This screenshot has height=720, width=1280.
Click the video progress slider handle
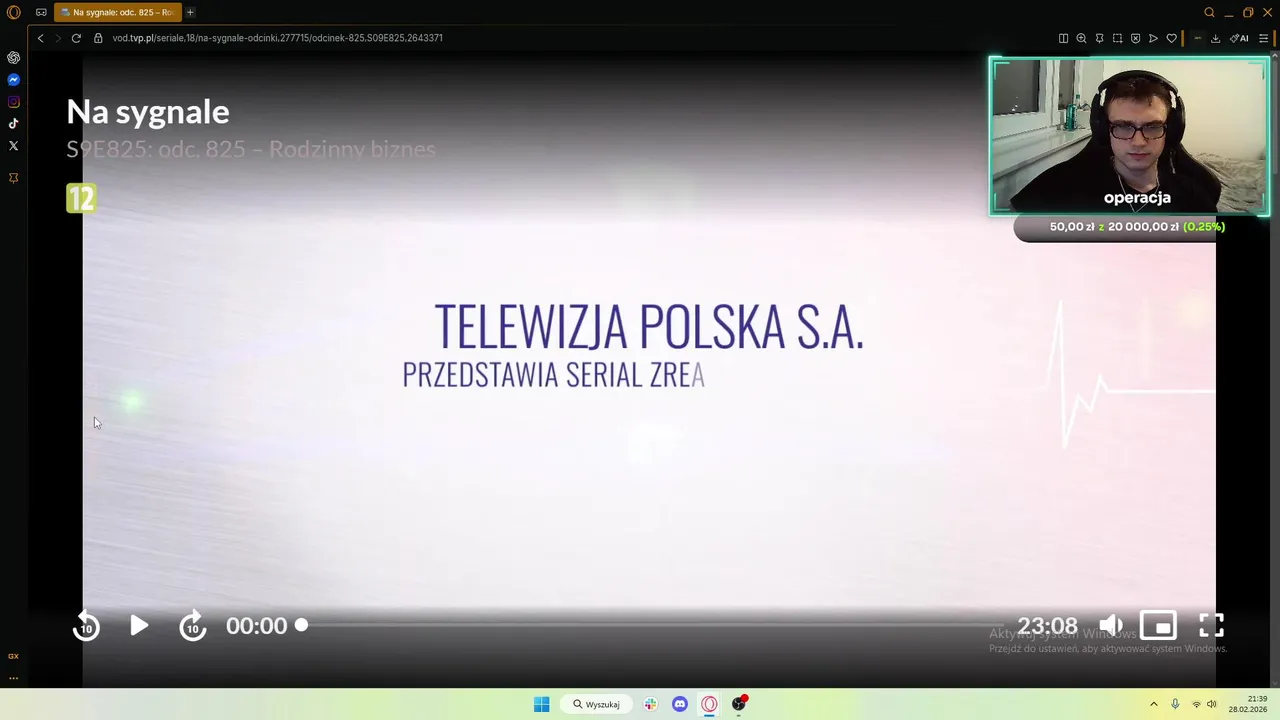pos(301,625)
